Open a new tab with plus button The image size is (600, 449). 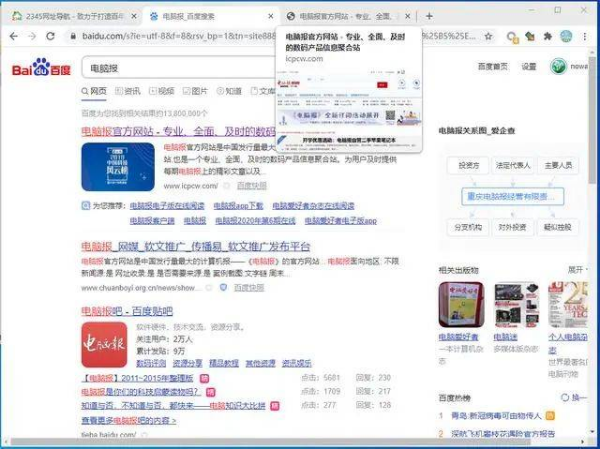pos(429,16)
